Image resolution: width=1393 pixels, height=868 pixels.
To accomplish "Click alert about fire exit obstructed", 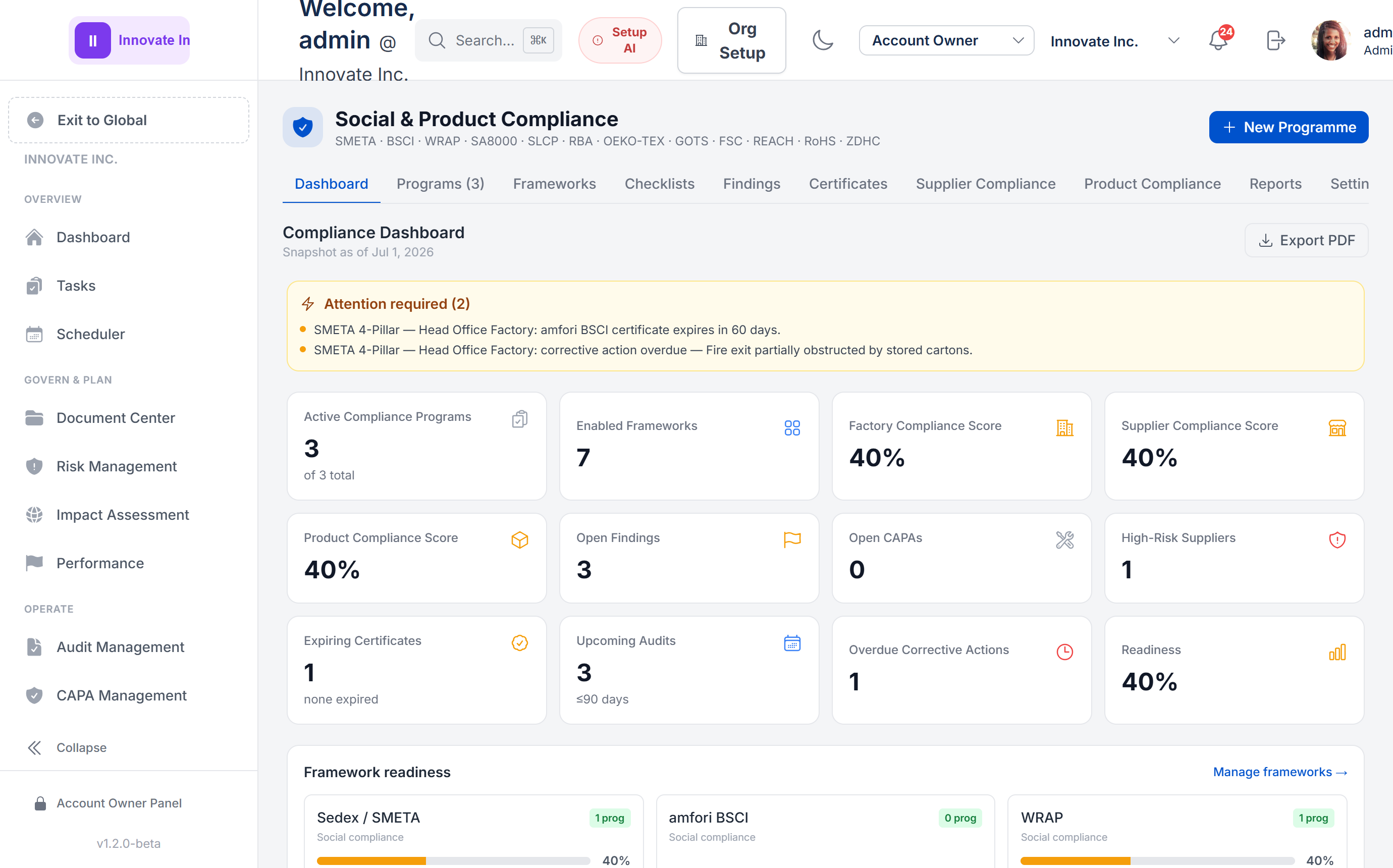I will (x=643, y=350).
